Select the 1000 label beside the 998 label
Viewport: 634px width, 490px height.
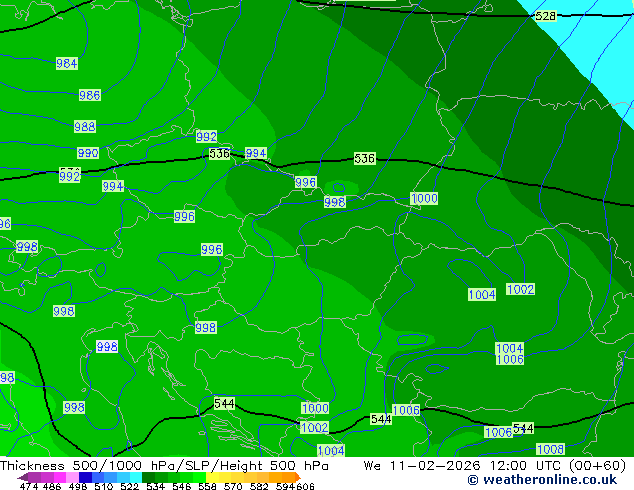424,199
